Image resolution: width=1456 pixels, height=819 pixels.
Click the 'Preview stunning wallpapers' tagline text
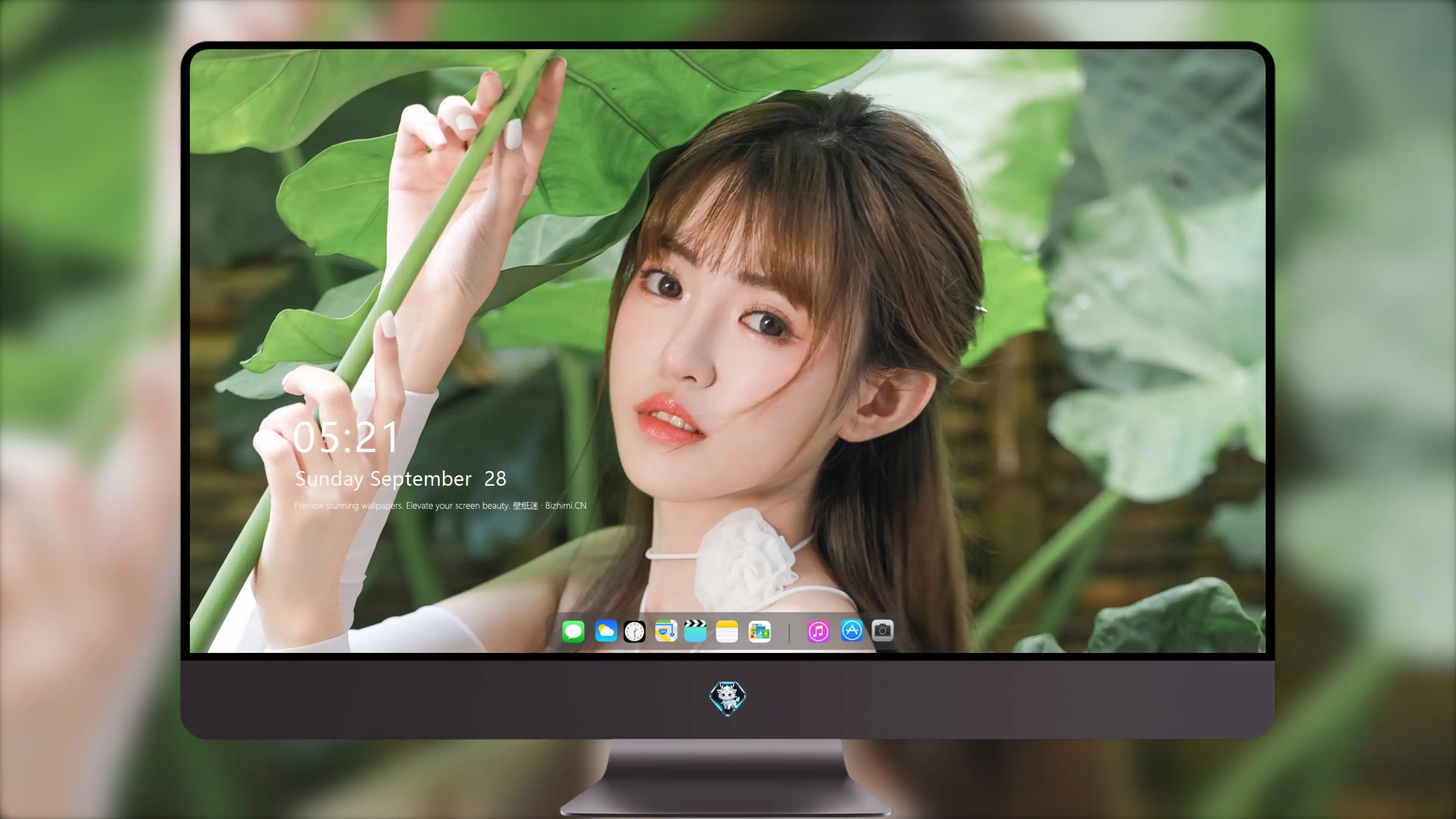point(440,505)
